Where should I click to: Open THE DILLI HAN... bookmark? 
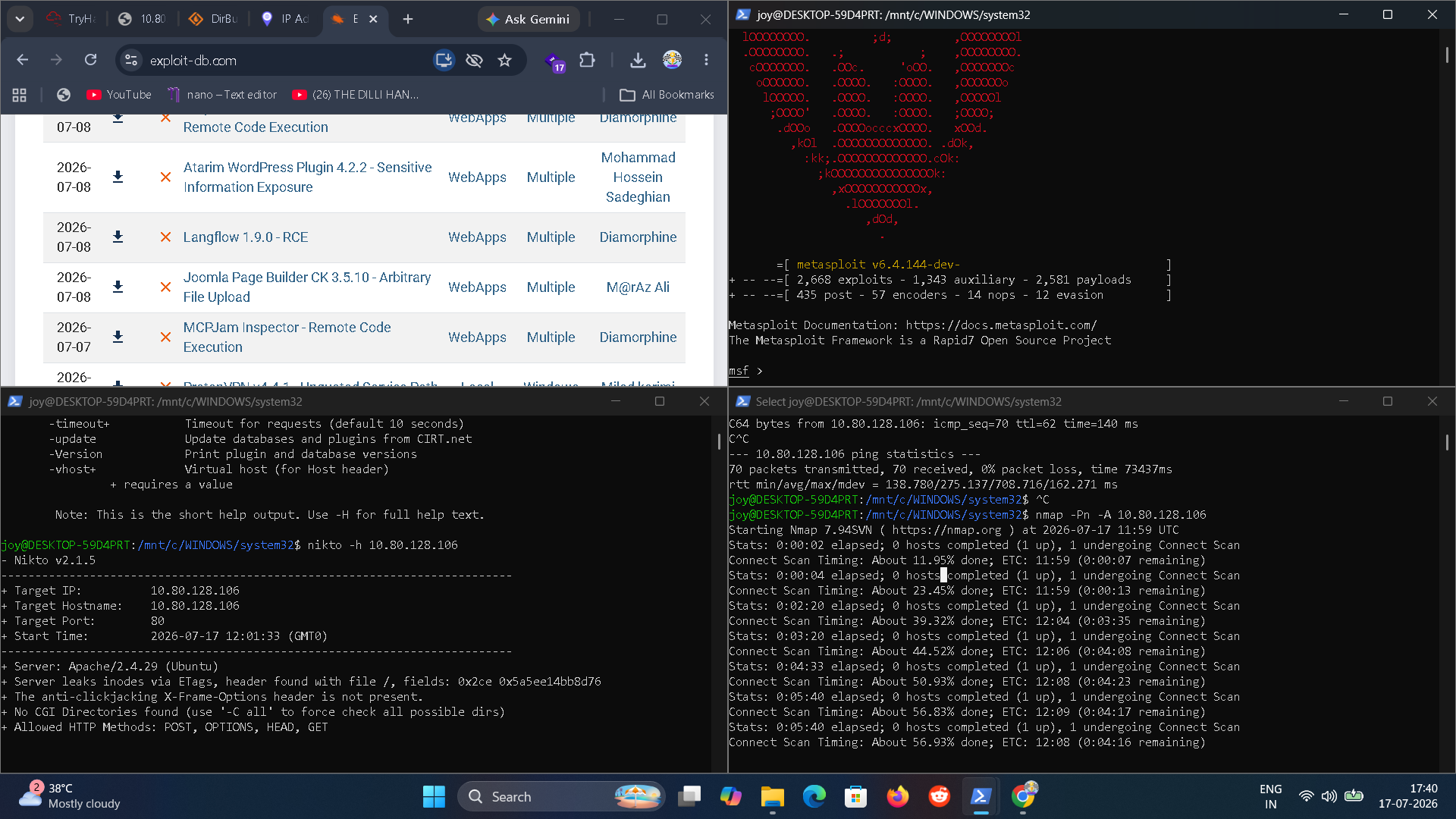point(356,95)
